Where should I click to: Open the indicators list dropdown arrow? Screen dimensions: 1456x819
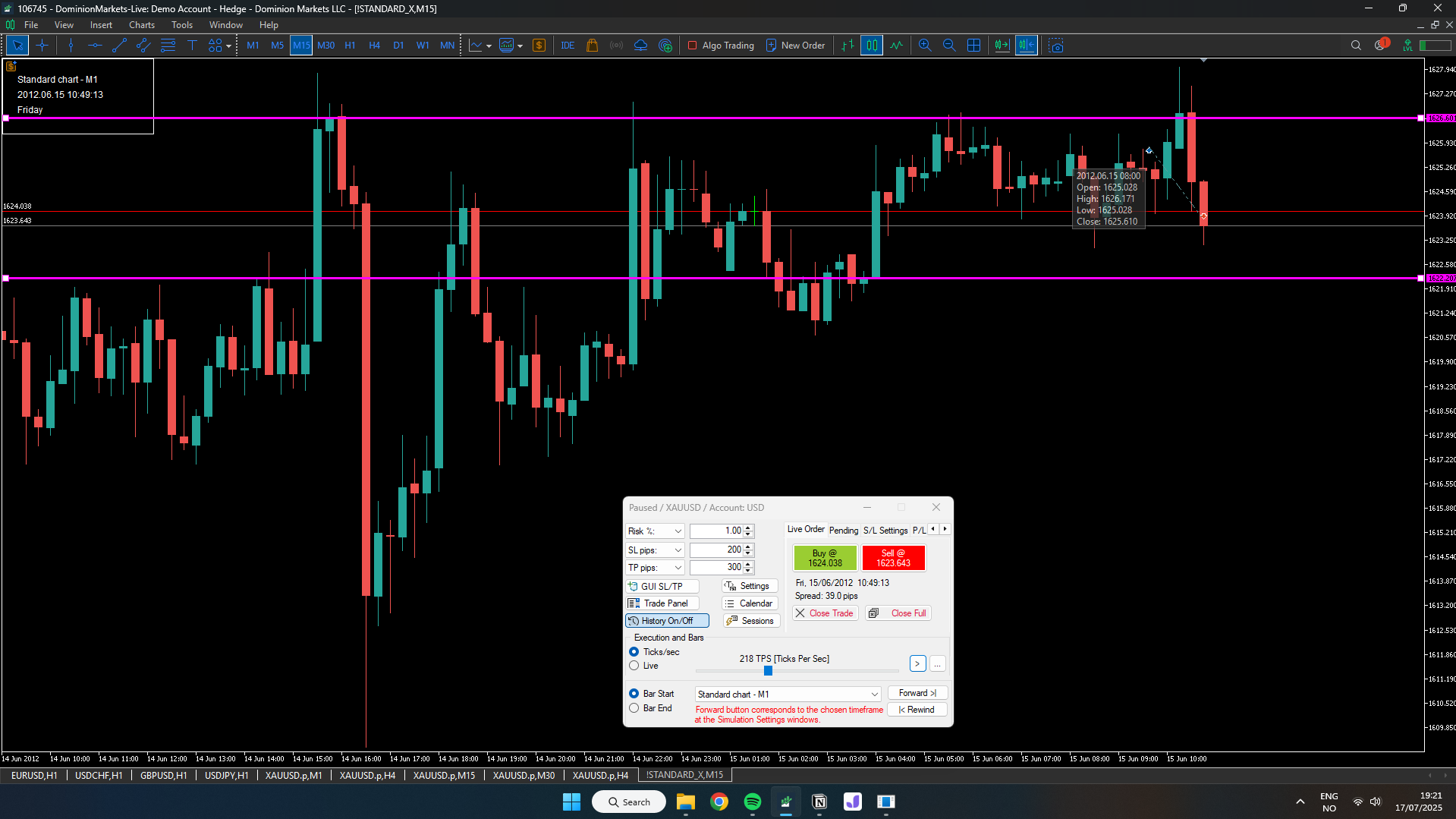[489, 46]
